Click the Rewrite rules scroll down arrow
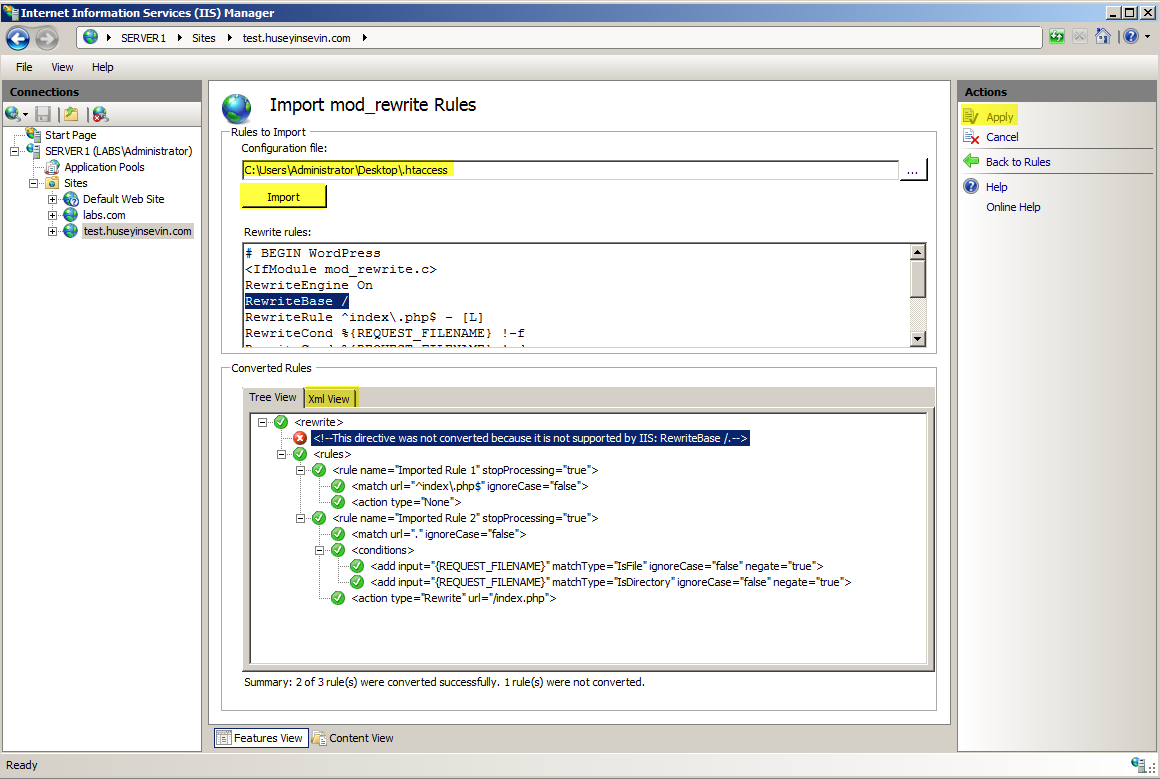 coord(917,338)
